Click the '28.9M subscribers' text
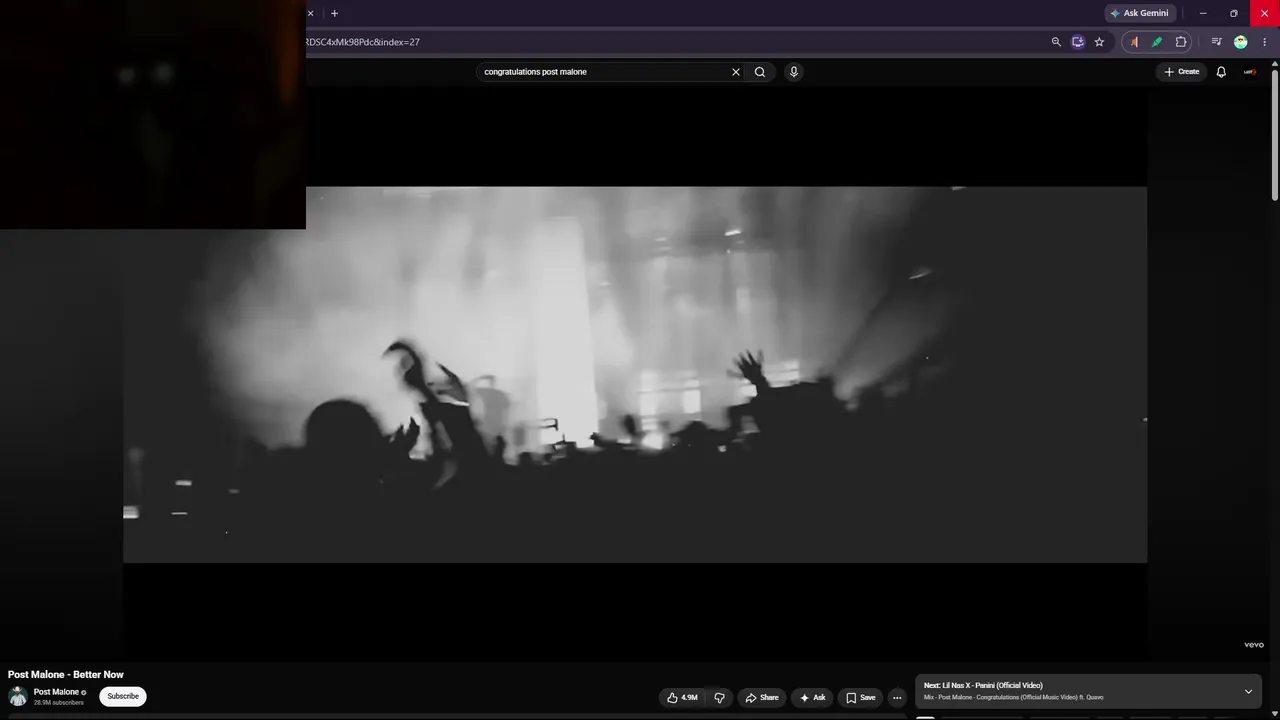The width and height of the screenshot is (1280, 720). 59,703
